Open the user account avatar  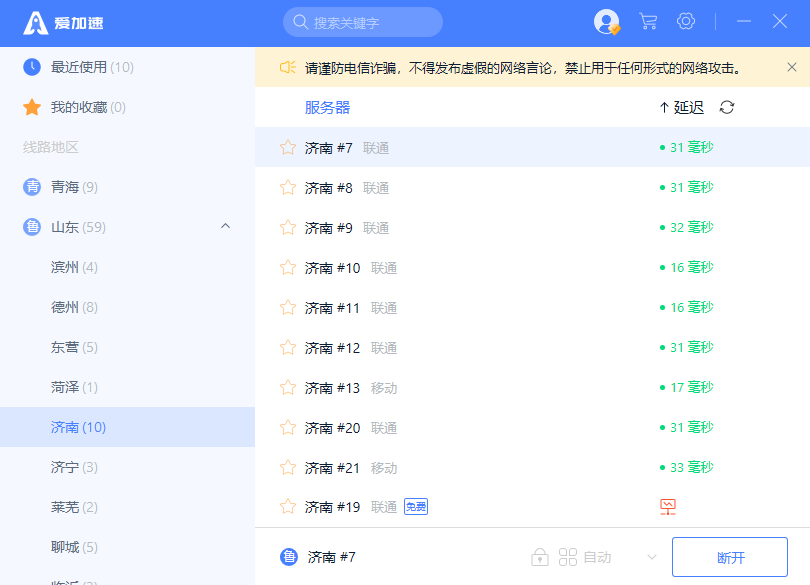(606, 21)
